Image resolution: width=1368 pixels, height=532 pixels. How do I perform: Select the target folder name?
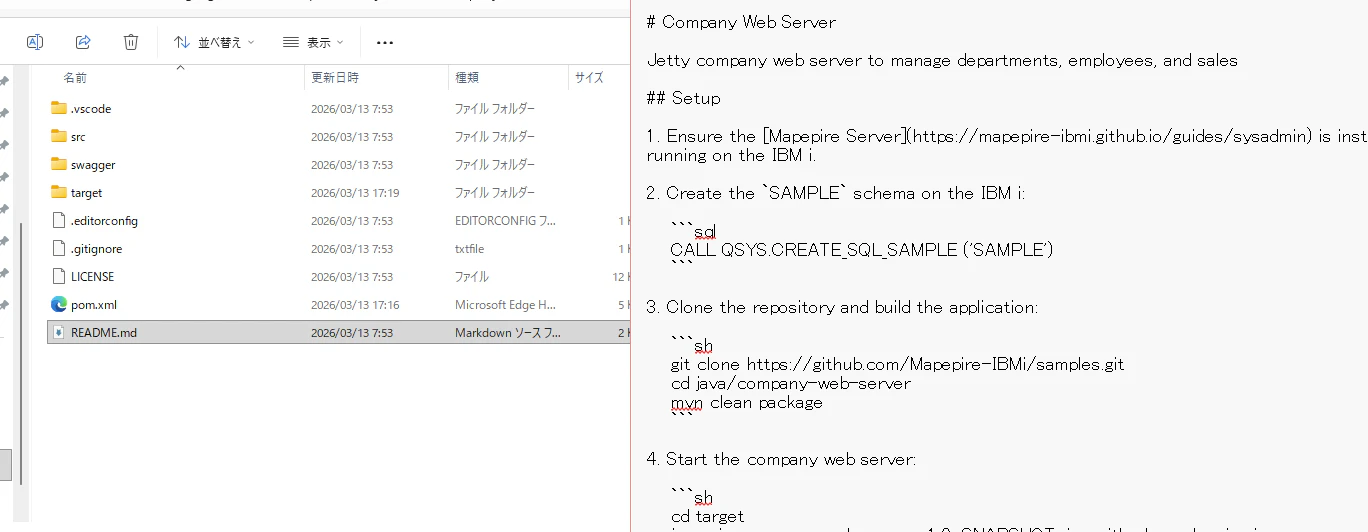point(86,193)
